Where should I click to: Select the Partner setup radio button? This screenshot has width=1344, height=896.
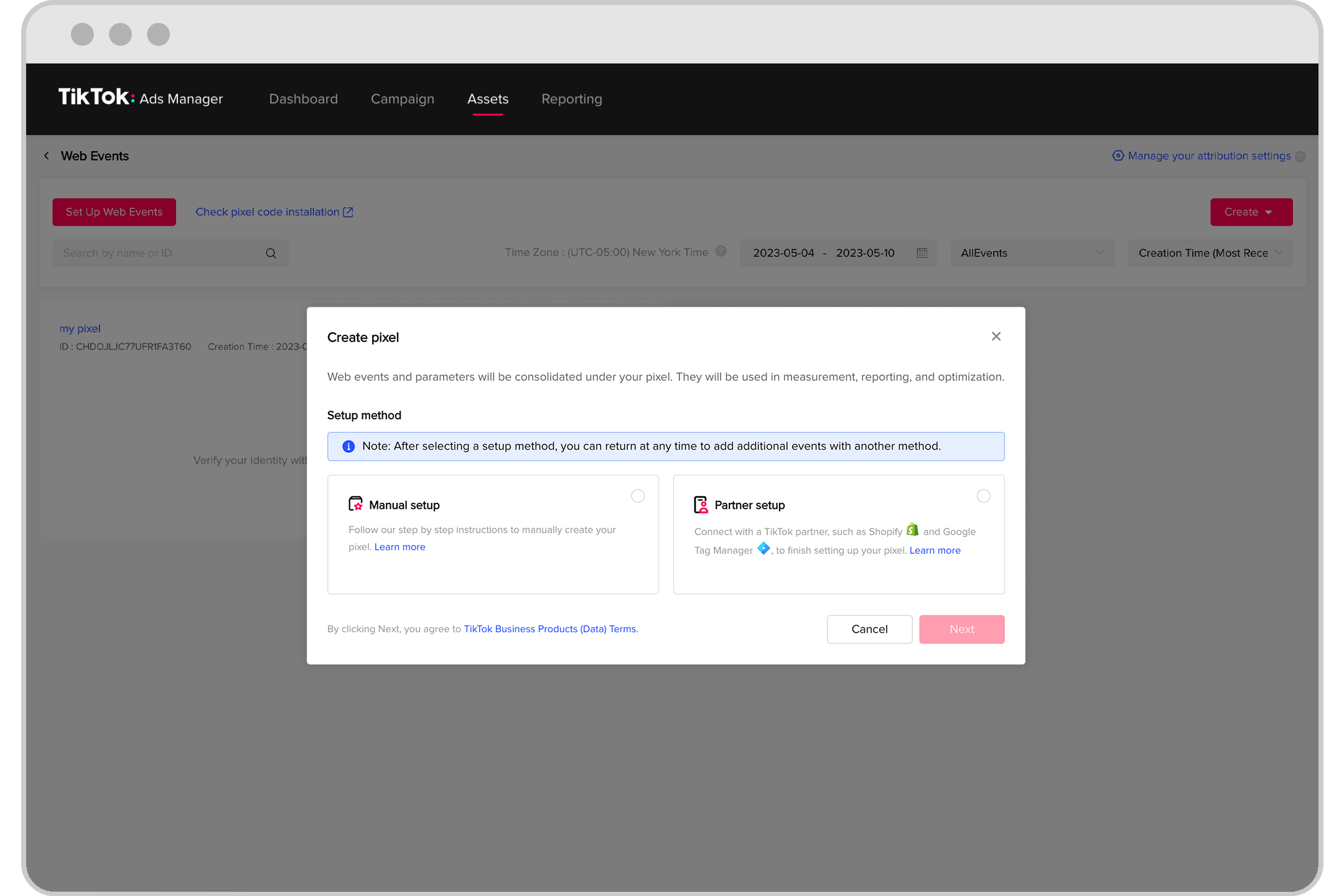click(983, 495)
